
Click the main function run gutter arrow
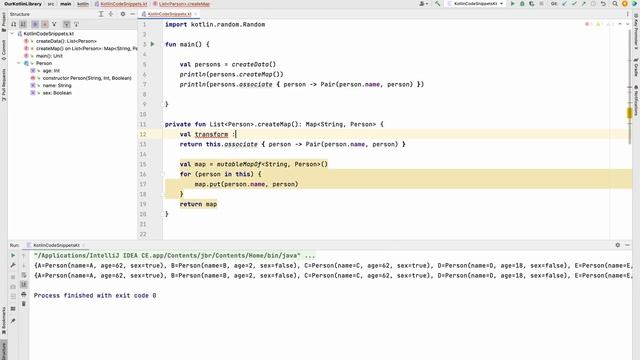153,44
